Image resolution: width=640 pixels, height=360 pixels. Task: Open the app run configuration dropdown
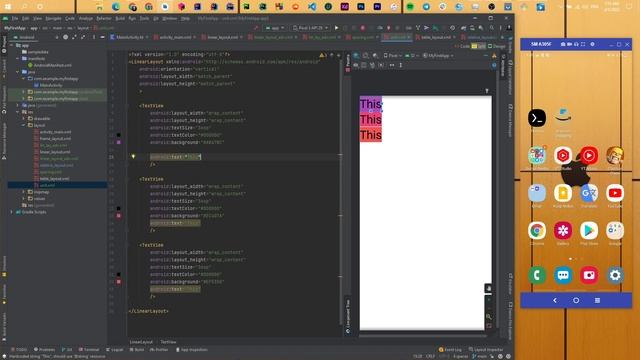click(275, 28)
